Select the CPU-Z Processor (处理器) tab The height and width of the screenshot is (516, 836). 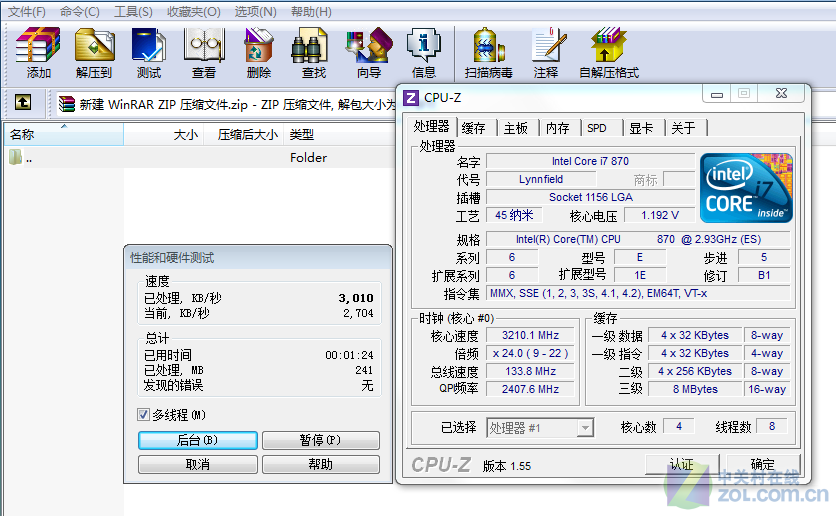point(431,126)
